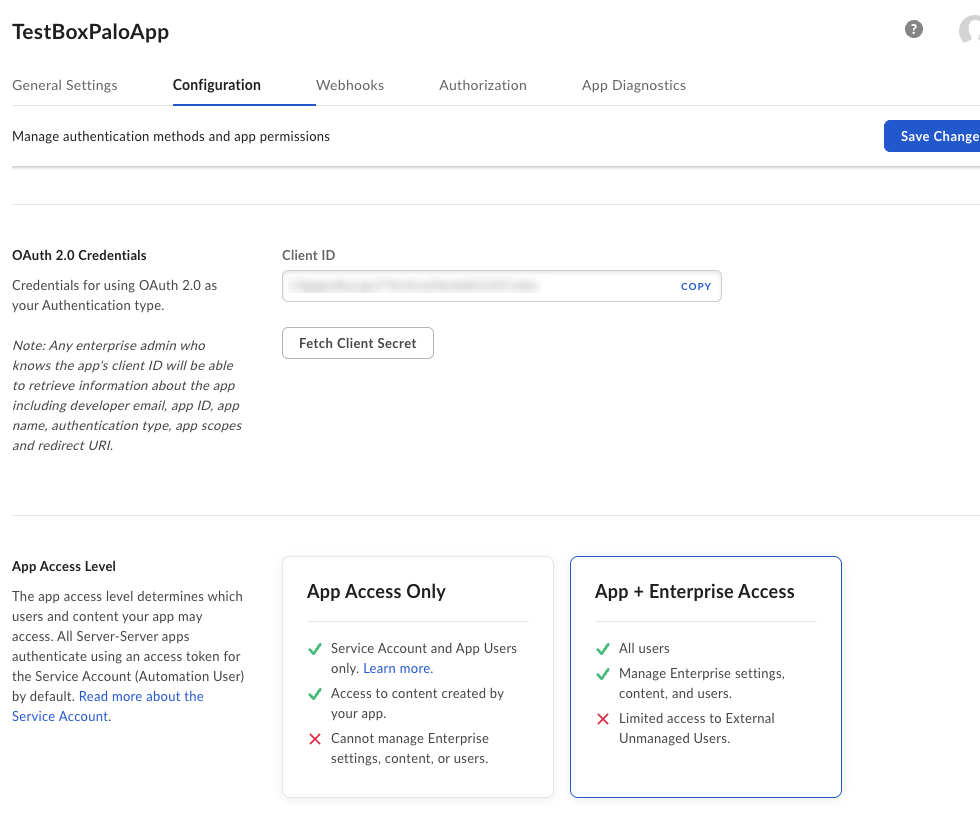Click the Fetch Client Secret button

[358, 343]
